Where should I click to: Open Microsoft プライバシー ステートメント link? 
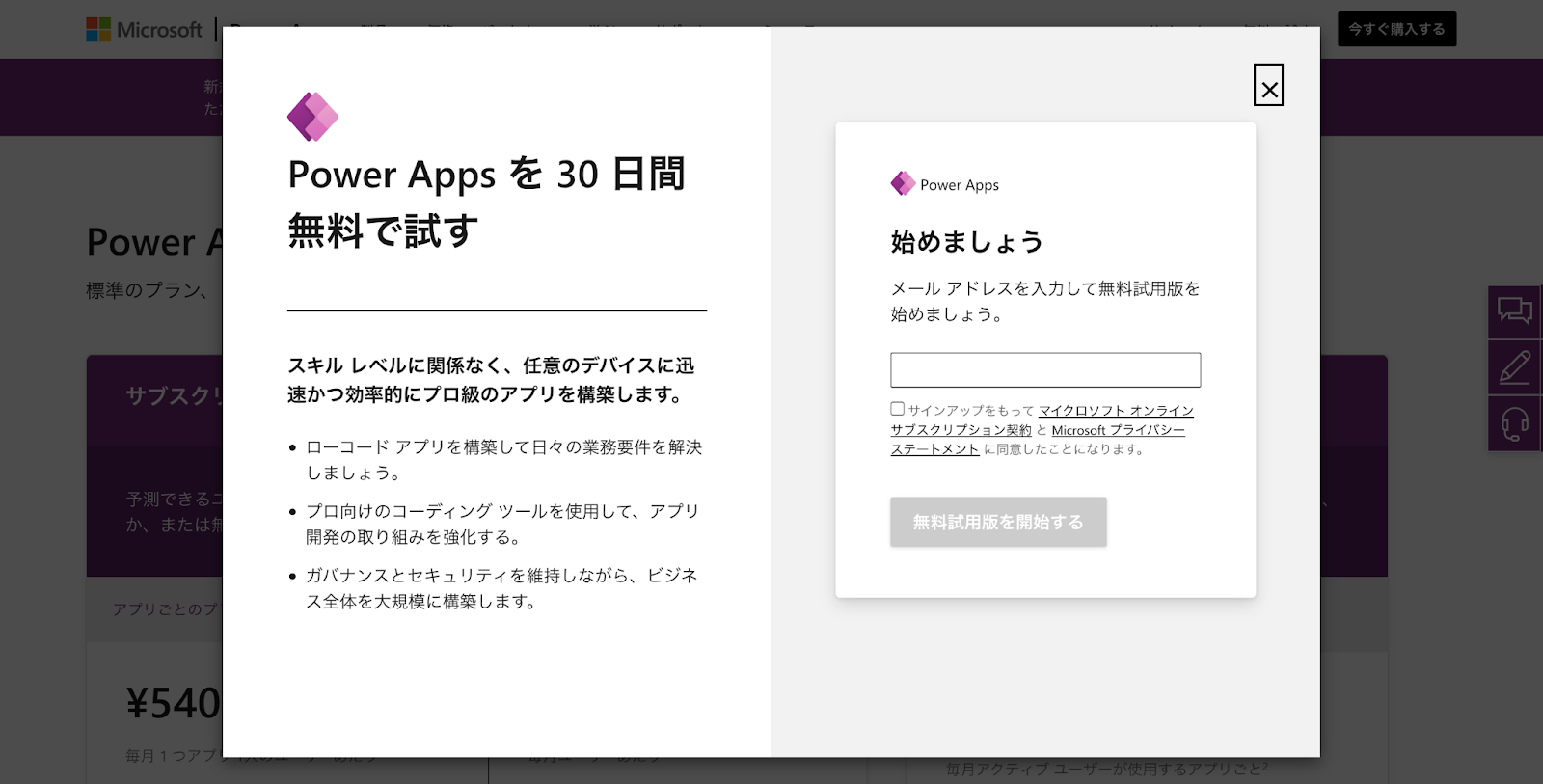coord(1038,440)
